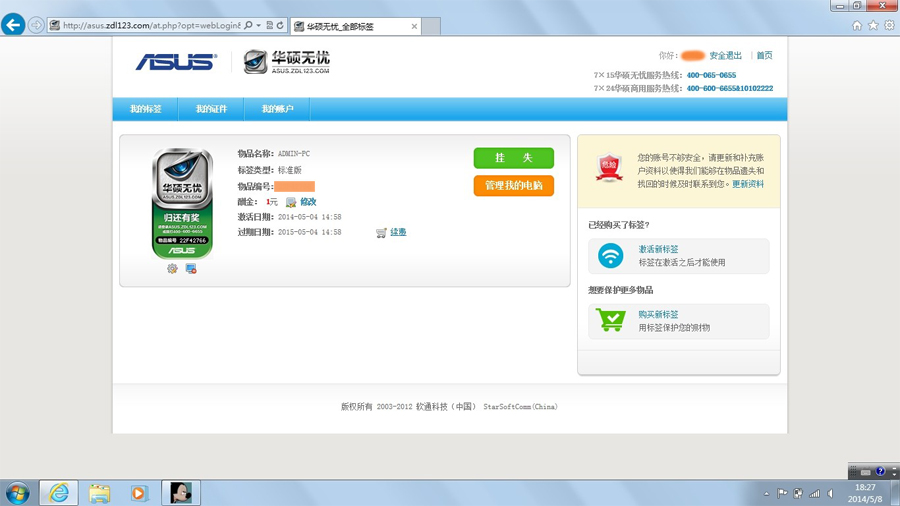Click 更新资料 link
This screenshot has width=900, height=506.
tap(748, 184)
